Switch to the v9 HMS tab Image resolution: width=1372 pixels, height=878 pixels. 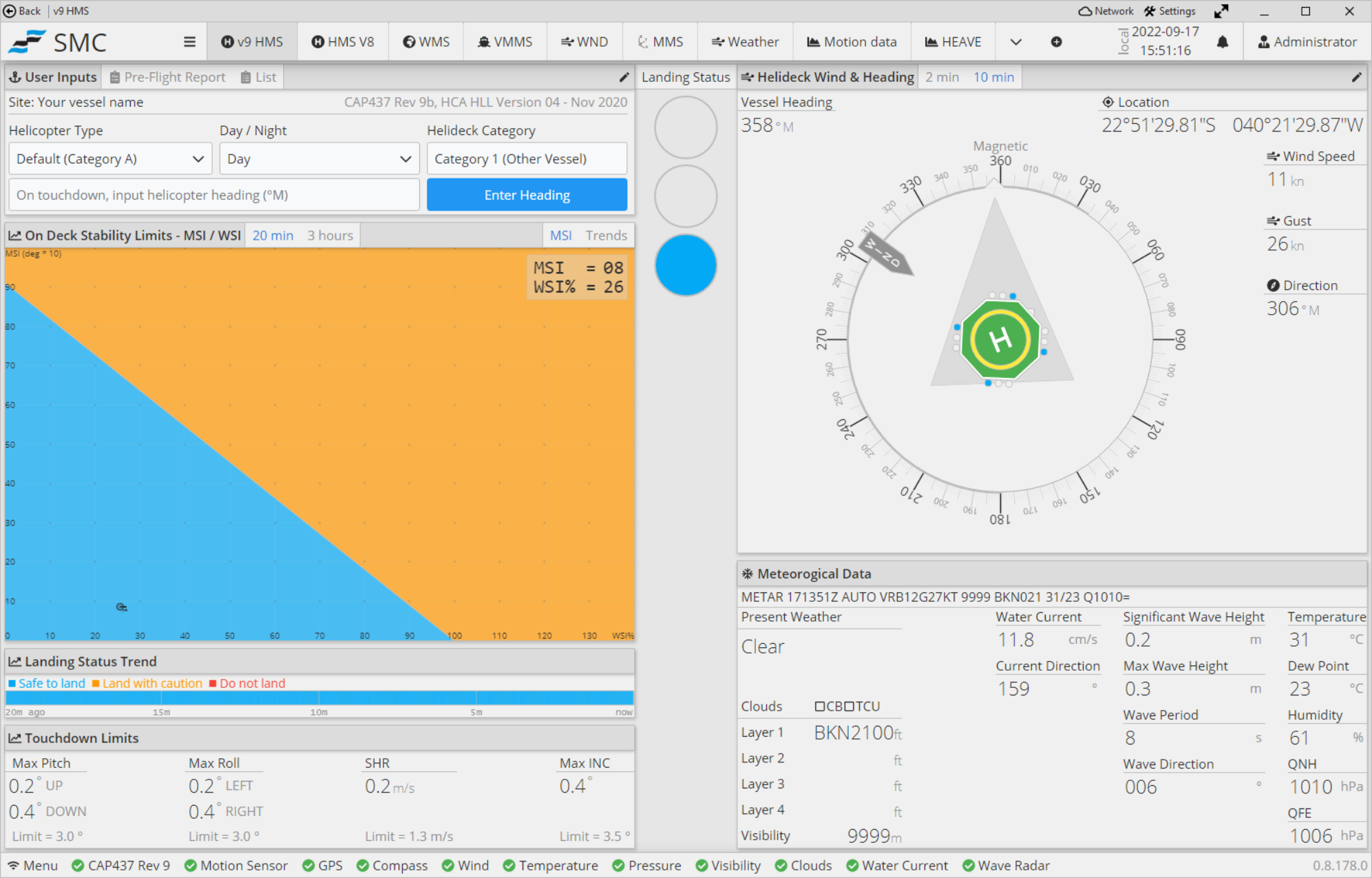pos(252,42)
